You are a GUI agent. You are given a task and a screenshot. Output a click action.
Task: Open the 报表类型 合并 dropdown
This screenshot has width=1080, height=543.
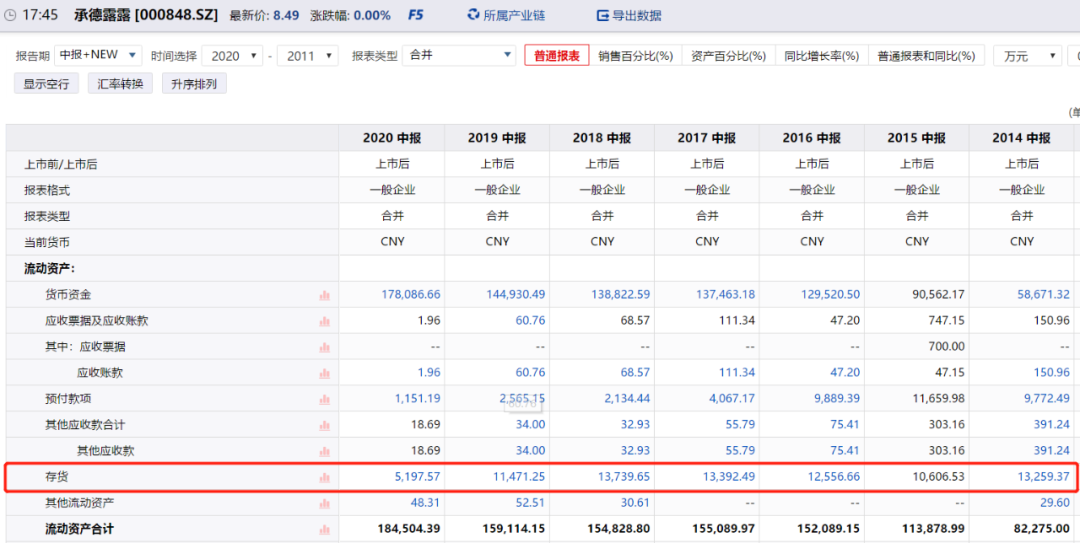[460, 56]
